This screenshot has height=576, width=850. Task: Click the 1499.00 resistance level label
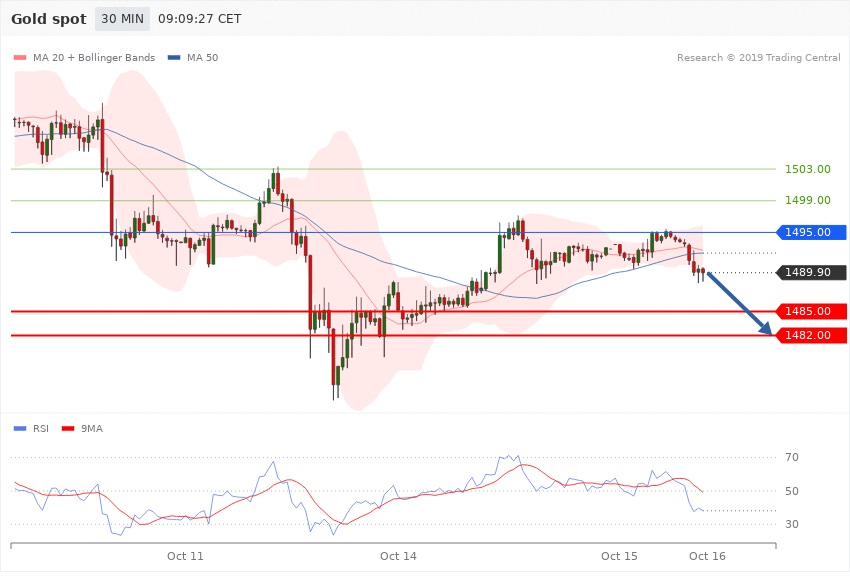coord(808,200)
